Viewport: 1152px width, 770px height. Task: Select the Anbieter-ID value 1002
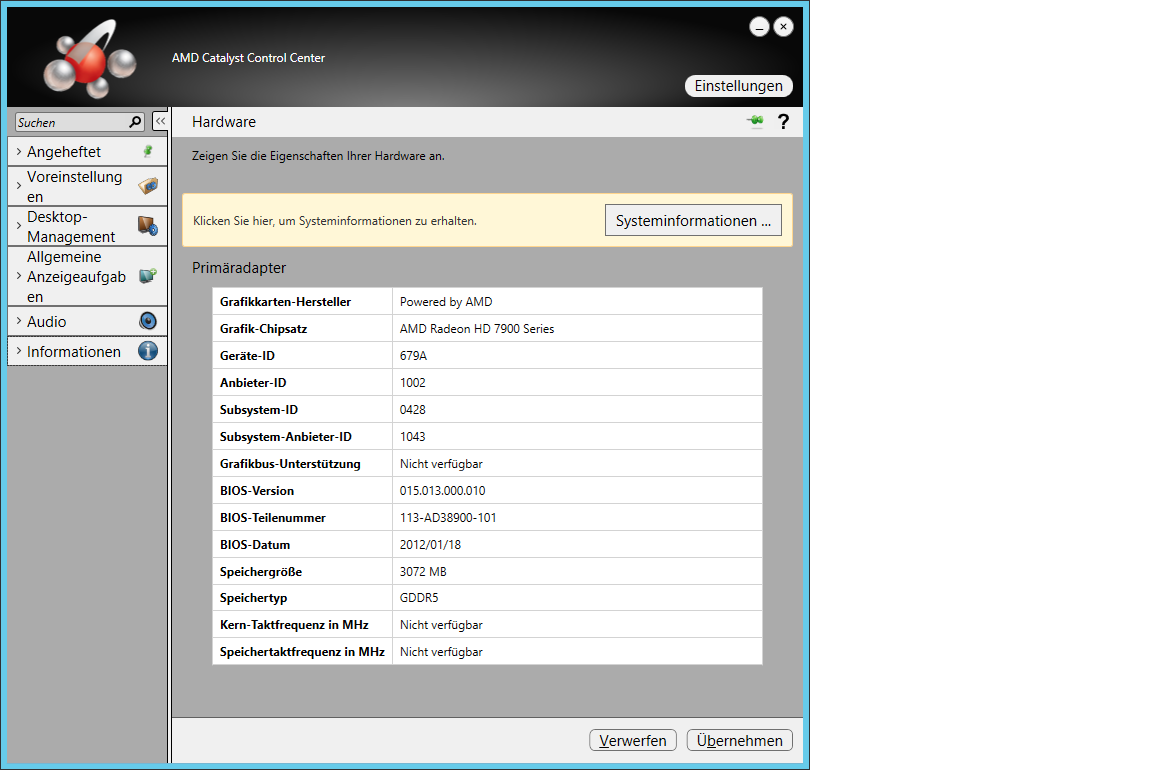click(x=412, y=383)
